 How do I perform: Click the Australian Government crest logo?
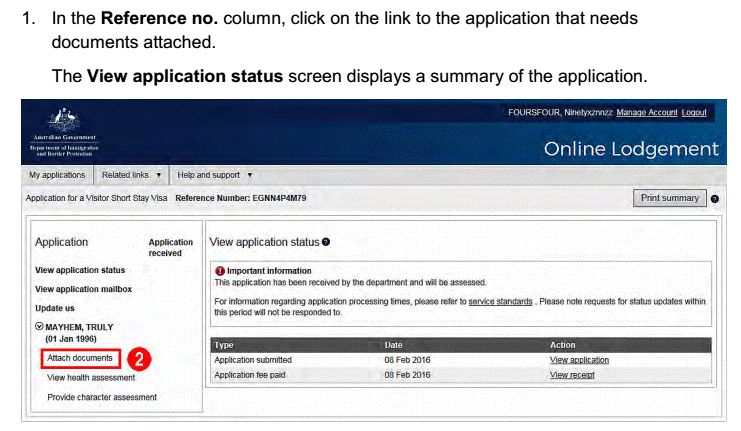pos(64,132)
